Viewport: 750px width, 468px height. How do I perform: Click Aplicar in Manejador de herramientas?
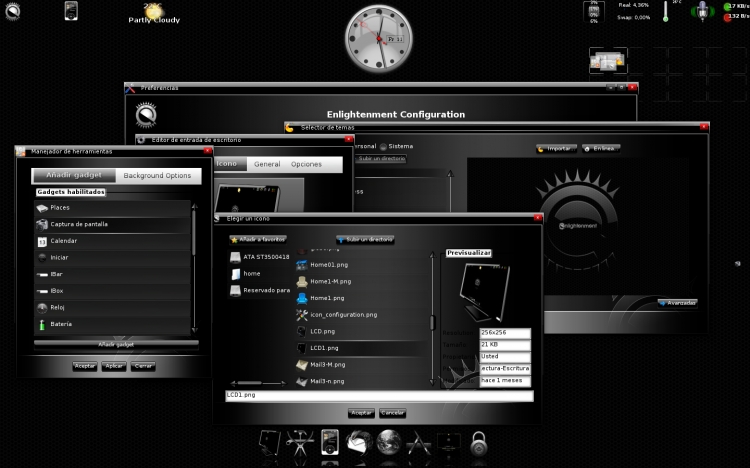pyautogui.click(x=114, y=366)
